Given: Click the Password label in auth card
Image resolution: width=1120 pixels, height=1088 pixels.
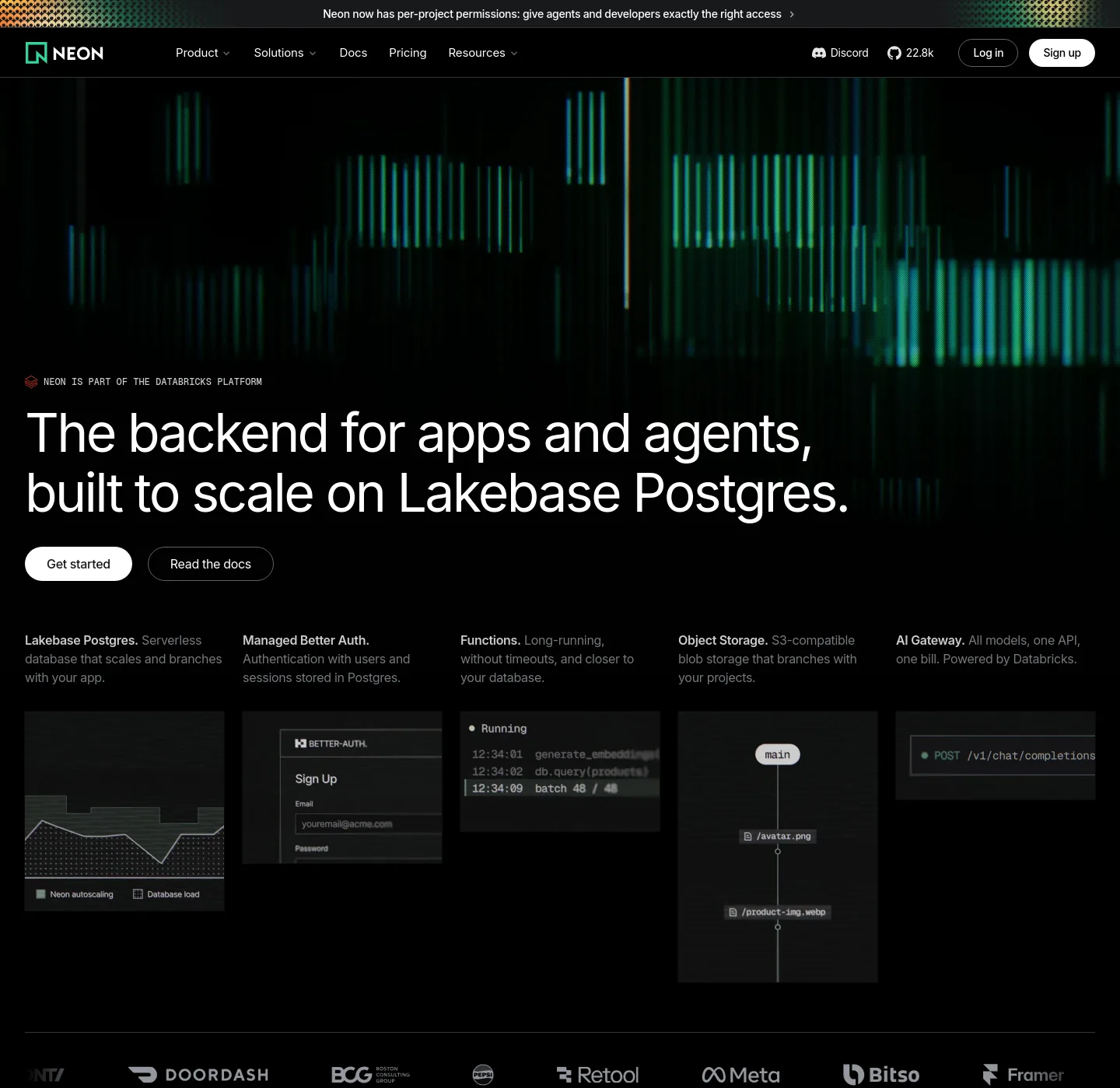Looking at the screenshot, I should 311,848.
